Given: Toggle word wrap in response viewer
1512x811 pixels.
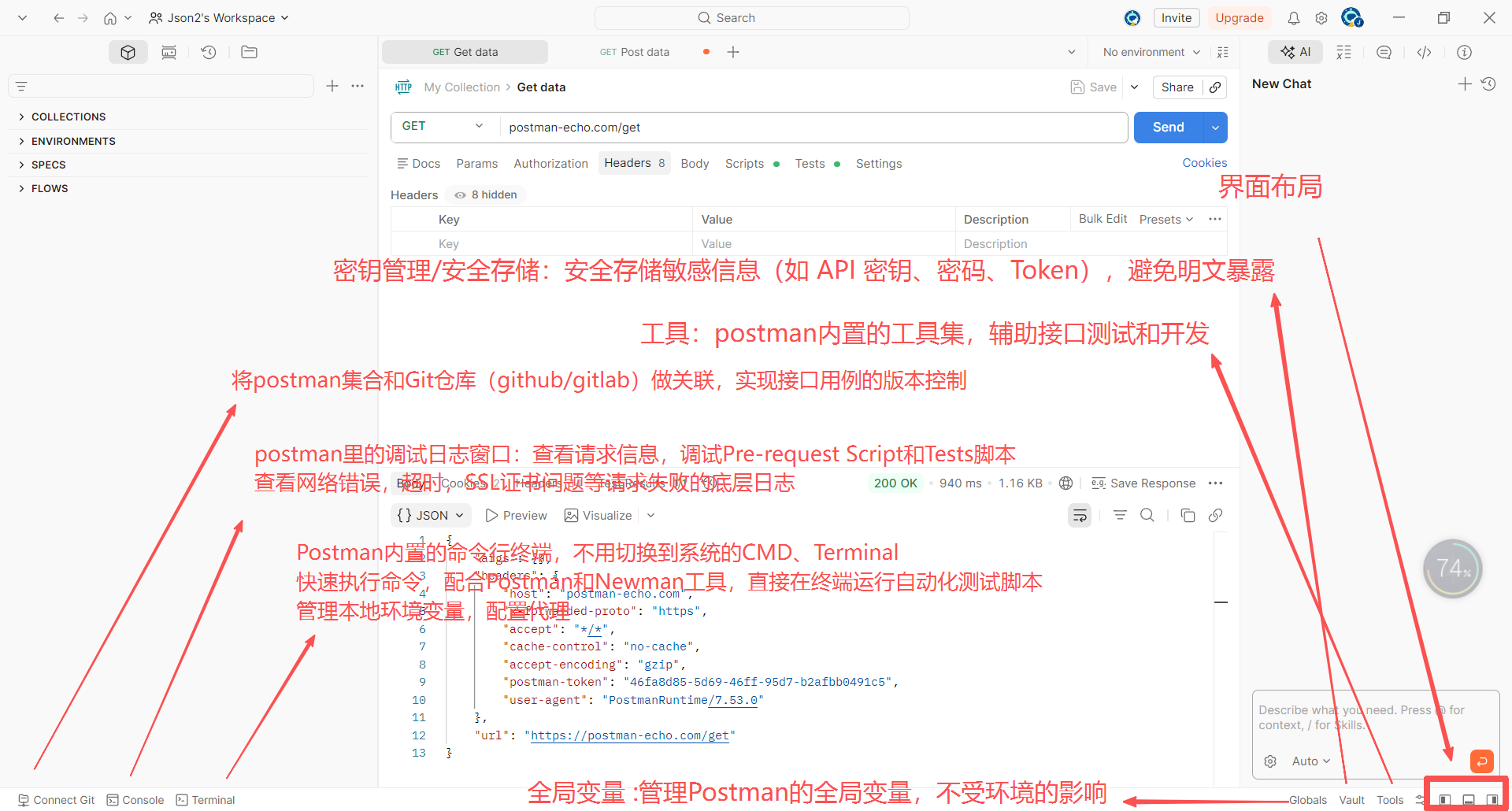Looking at the screenshot, I should 1080,515.
